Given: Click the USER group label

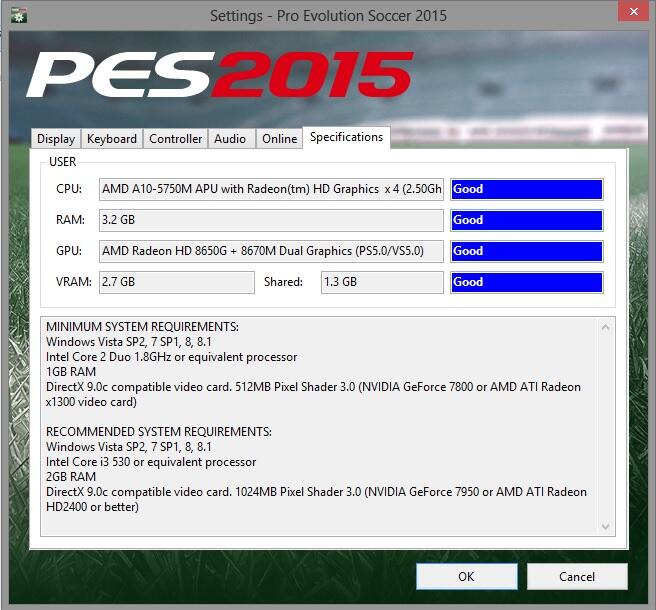Looking at the screenshot, I should coord(62,161).
